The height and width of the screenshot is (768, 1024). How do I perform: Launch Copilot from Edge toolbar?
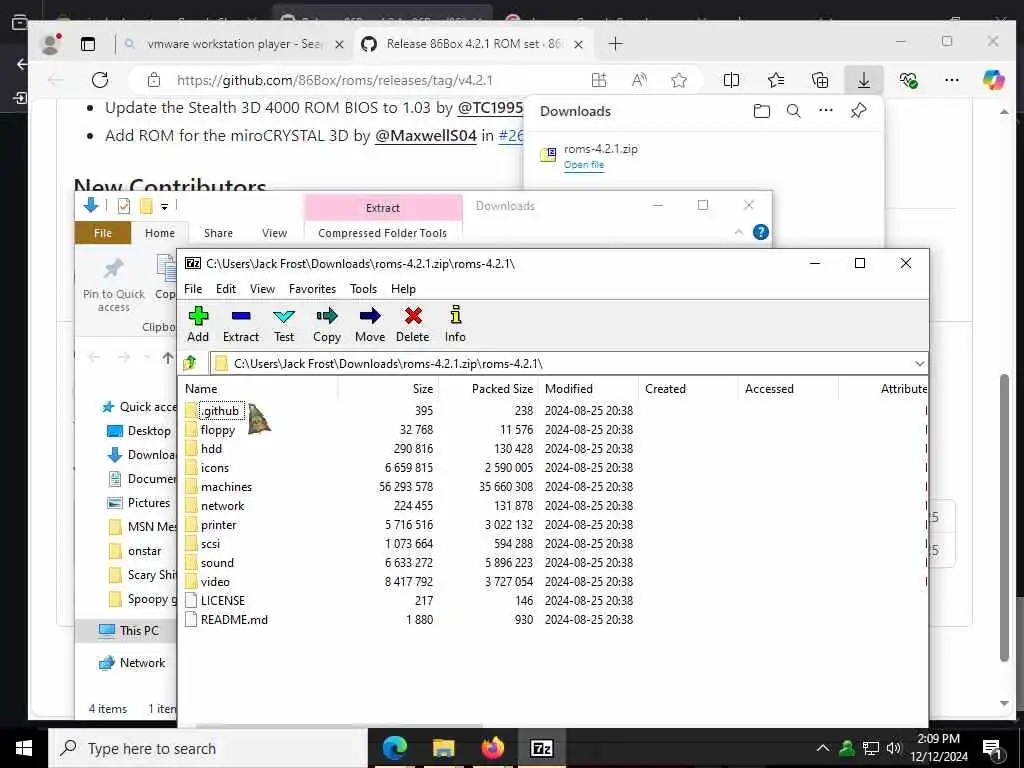pos(993,80)
